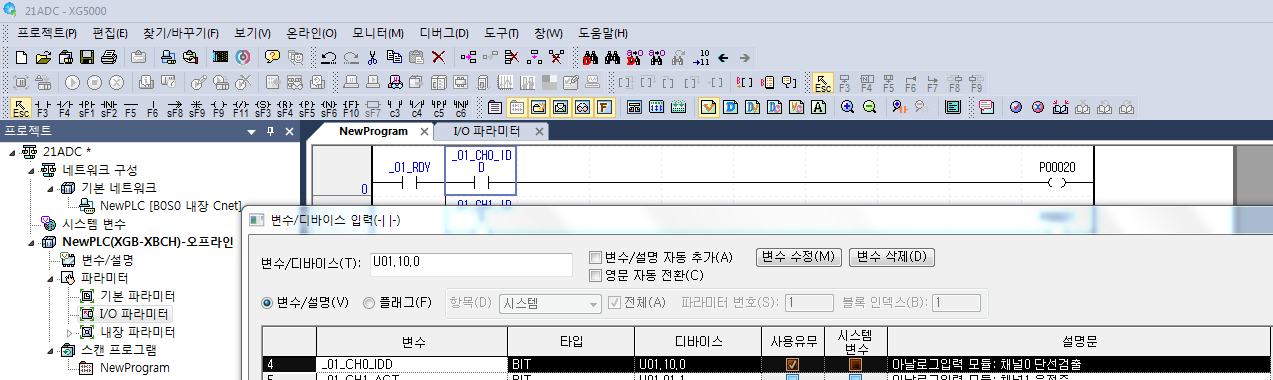The height and width of the screenshot is (380, 1273).
Task: Expand the 내장 파라미터 tree node
Action: click(x=69, y=332)
